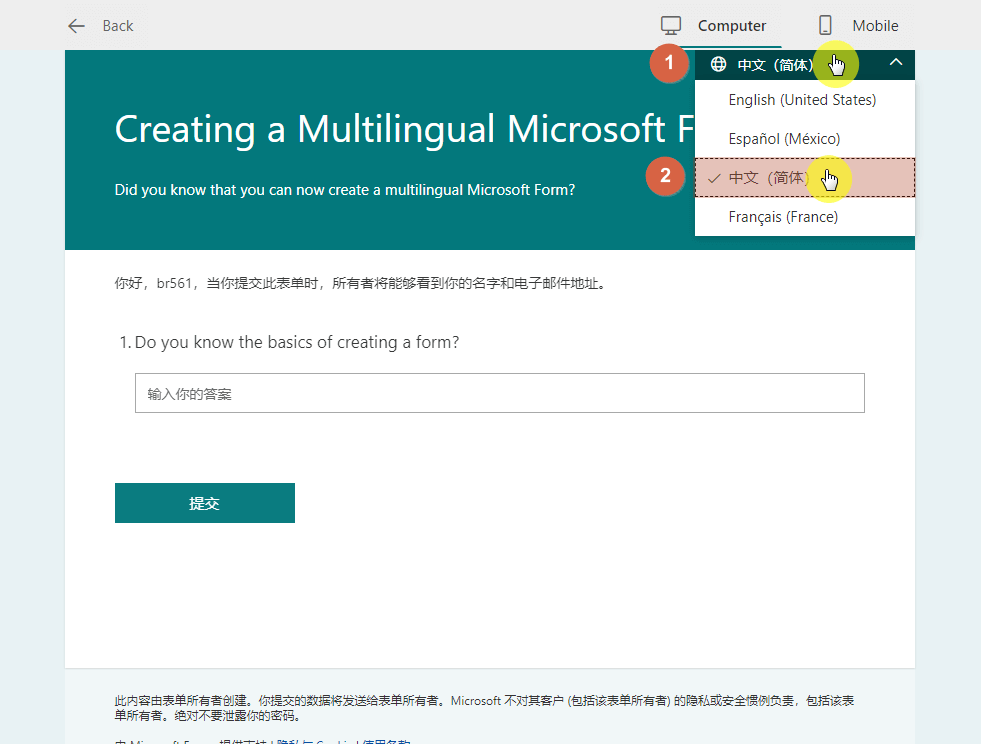981x744 pixels.
Task: Select Français (France) language
Action: pyautogui.click(x=805, y=217)
